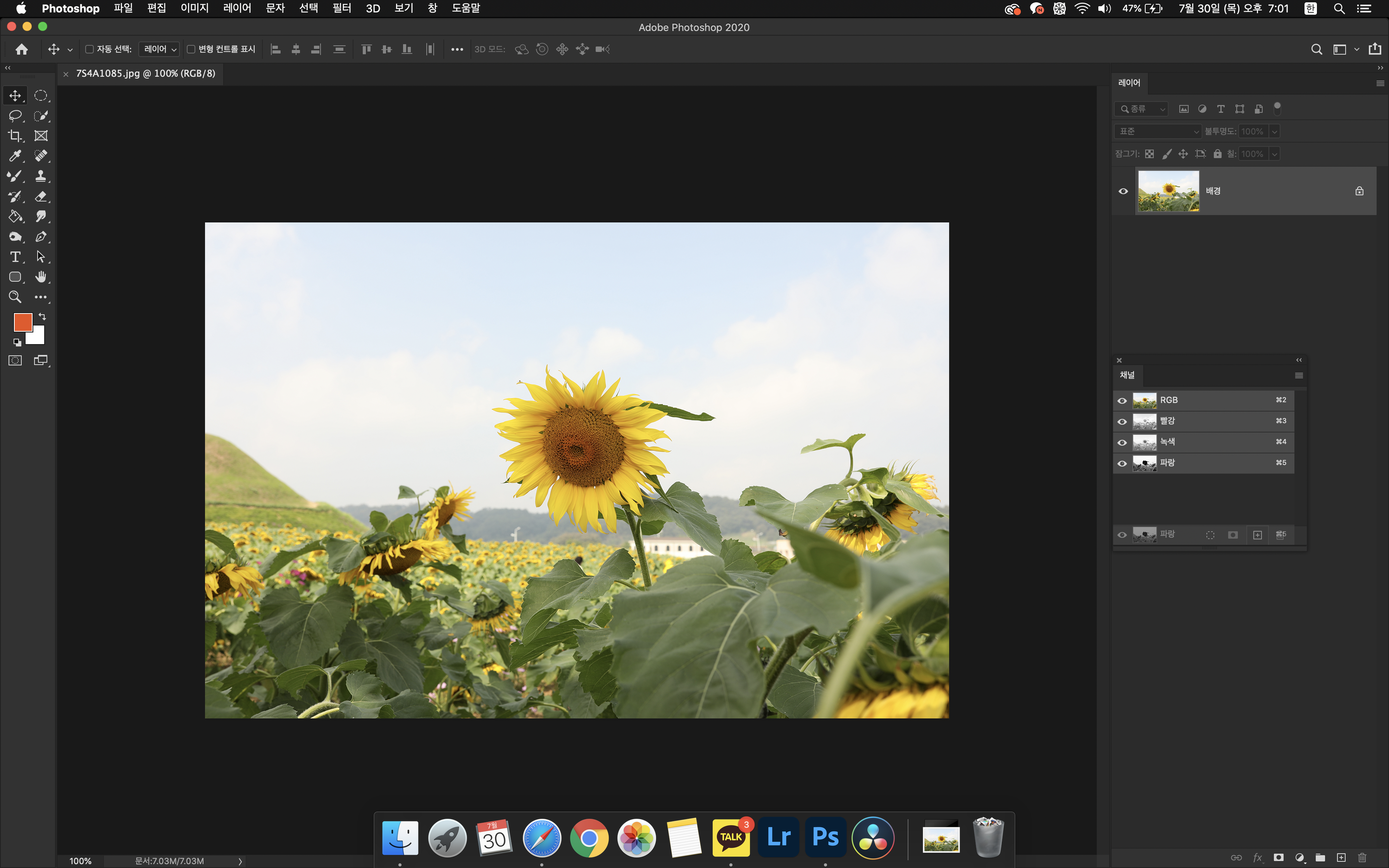
Task: Select the Horizontal Type tool
Action: [15, 257]
